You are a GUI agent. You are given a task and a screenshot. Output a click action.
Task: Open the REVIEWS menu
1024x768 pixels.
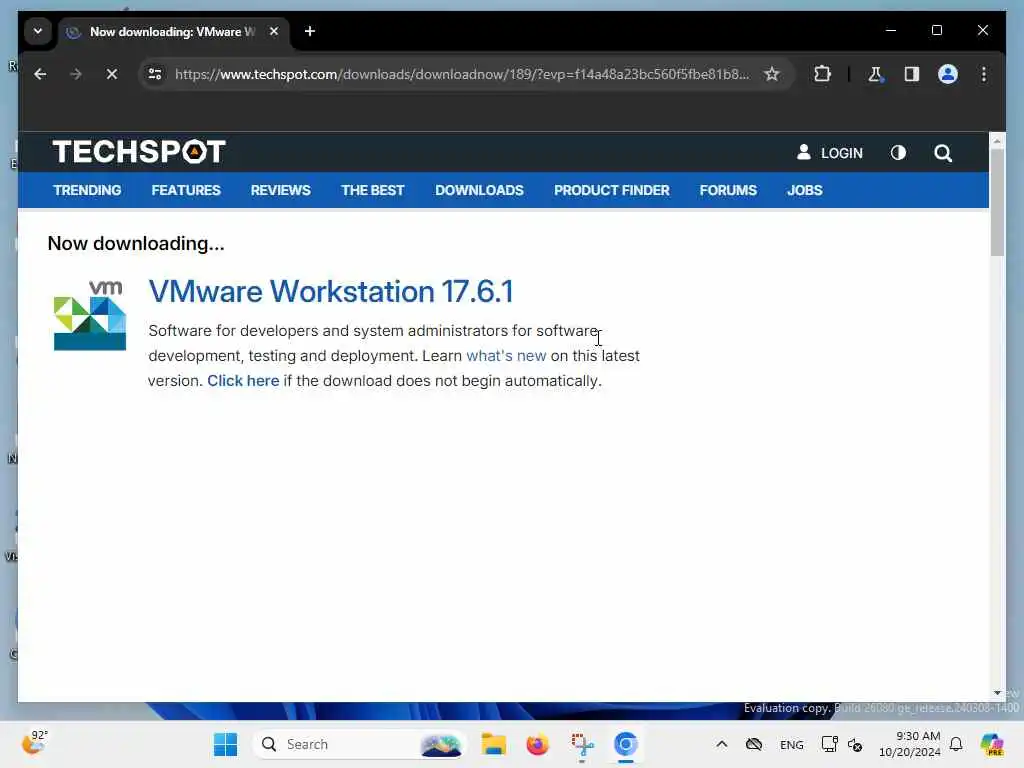[x=281, y=190]
